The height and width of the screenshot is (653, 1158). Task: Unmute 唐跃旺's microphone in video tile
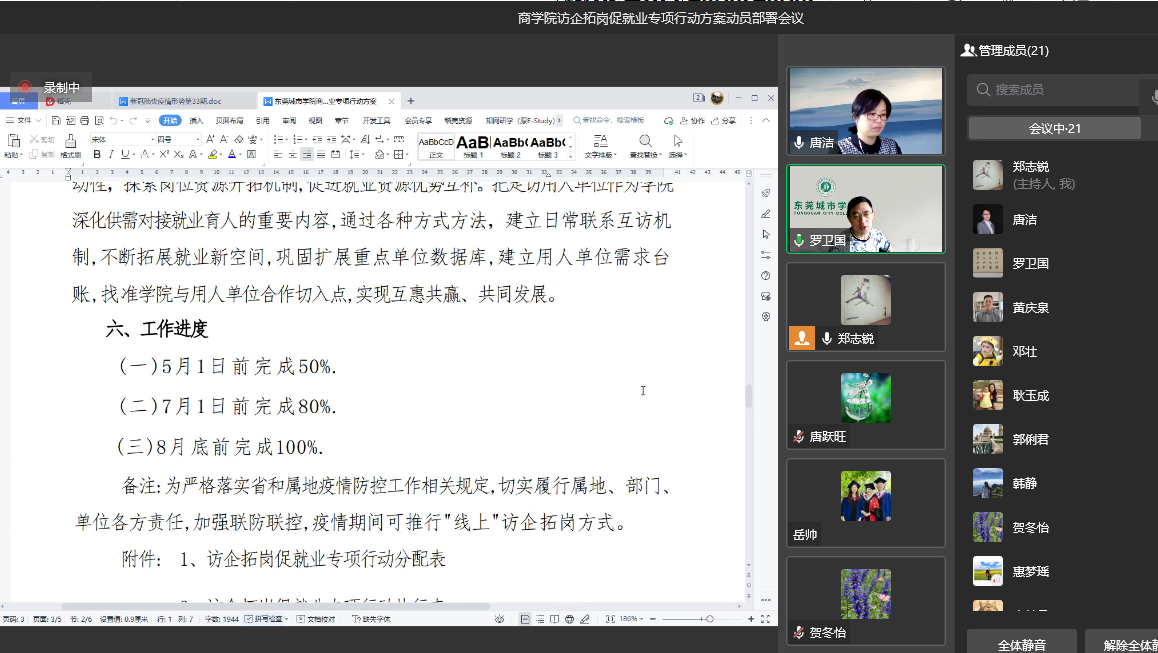pyautogui.click(x=798, y=437)
